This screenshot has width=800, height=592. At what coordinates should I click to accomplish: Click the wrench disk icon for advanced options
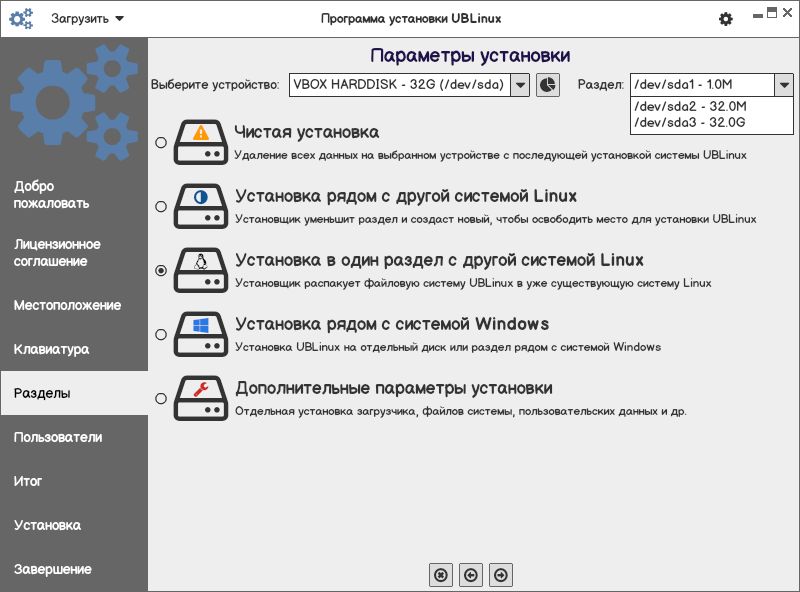tap(201, 398)
